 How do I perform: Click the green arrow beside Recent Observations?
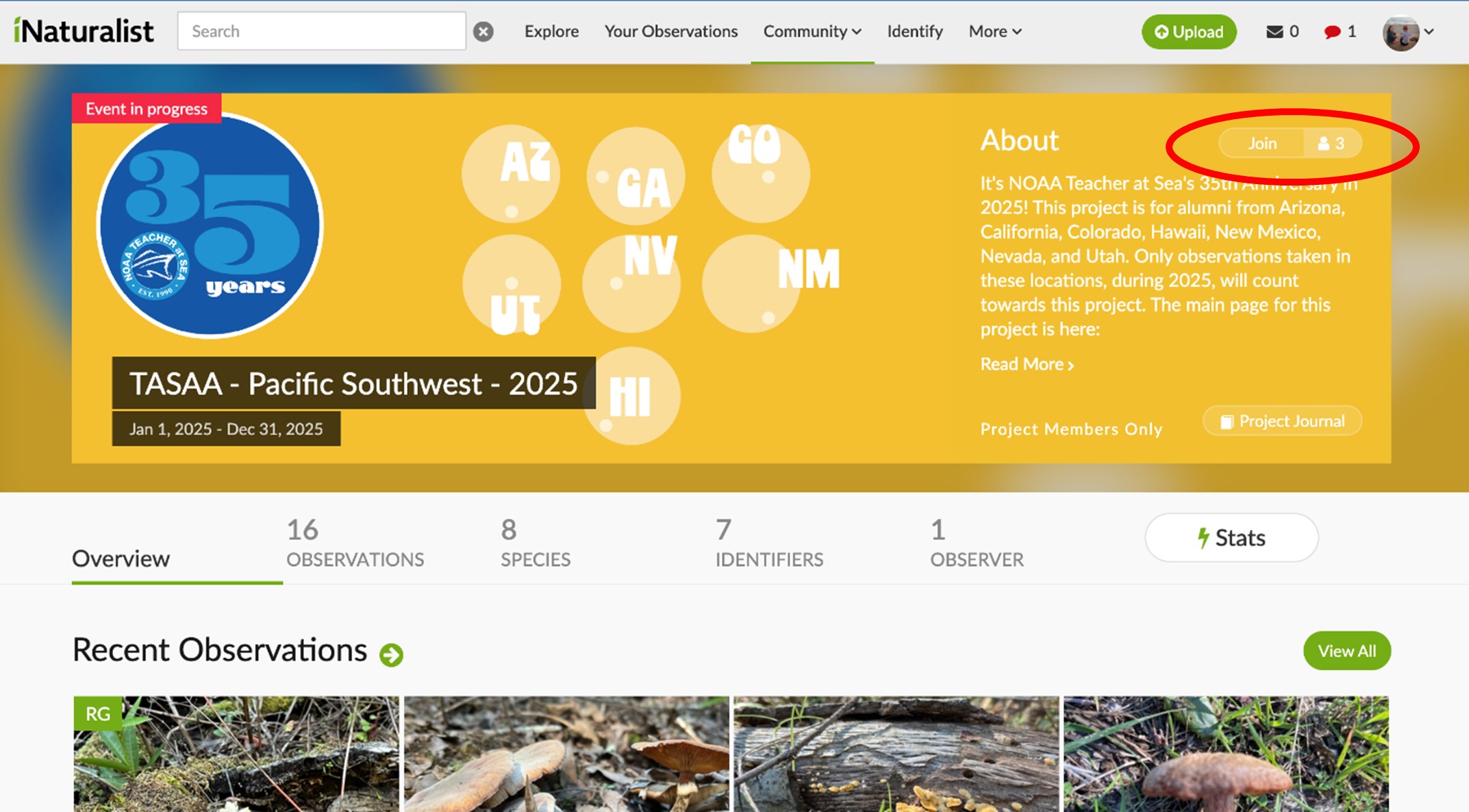(392, 655)
